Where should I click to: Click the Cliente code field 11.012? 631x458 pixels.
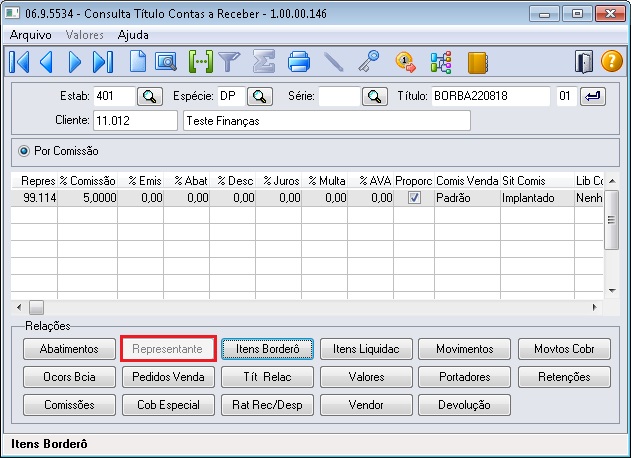coord(135,121)
